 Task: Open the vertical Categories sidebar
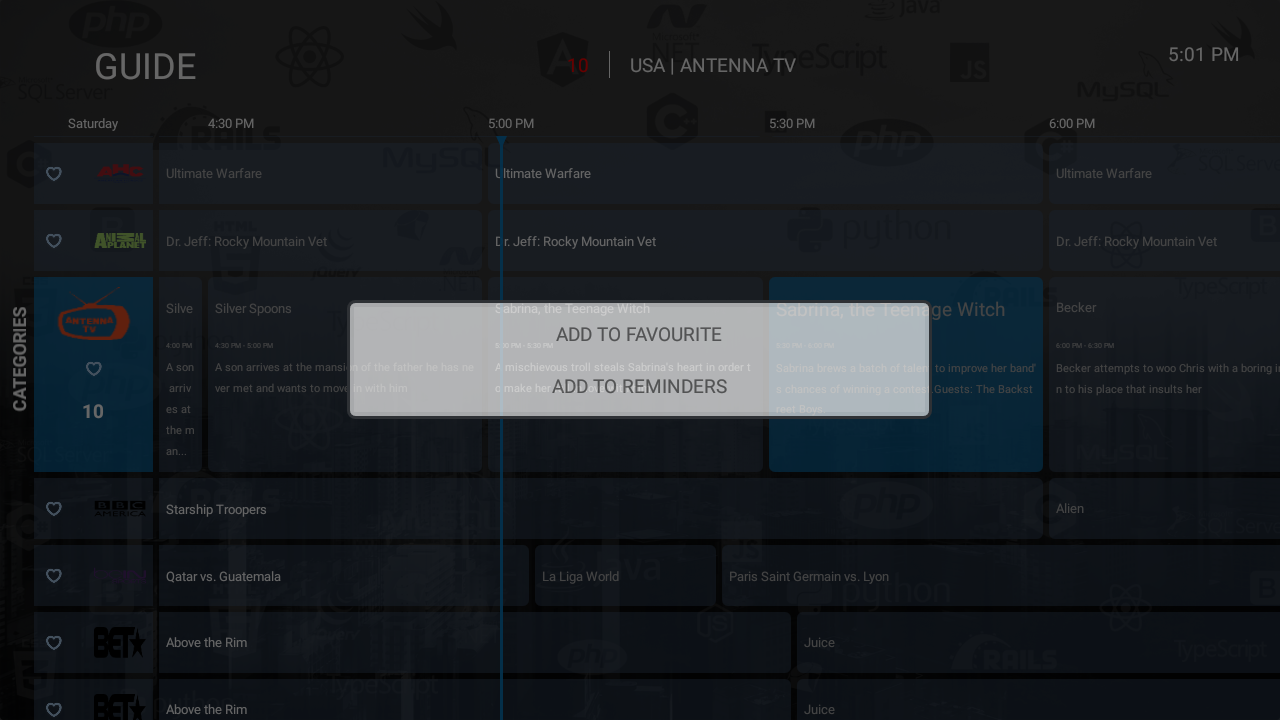point(20,359)
